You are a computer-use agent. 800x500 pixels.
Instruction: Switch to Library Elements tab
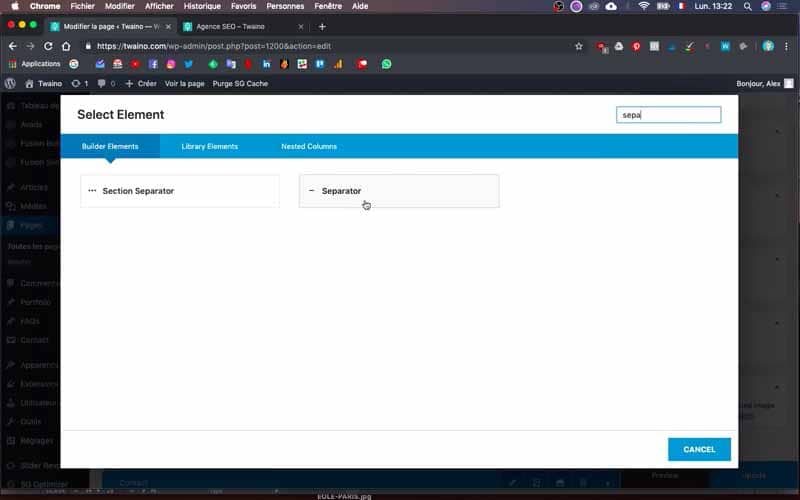click(210, 146)
